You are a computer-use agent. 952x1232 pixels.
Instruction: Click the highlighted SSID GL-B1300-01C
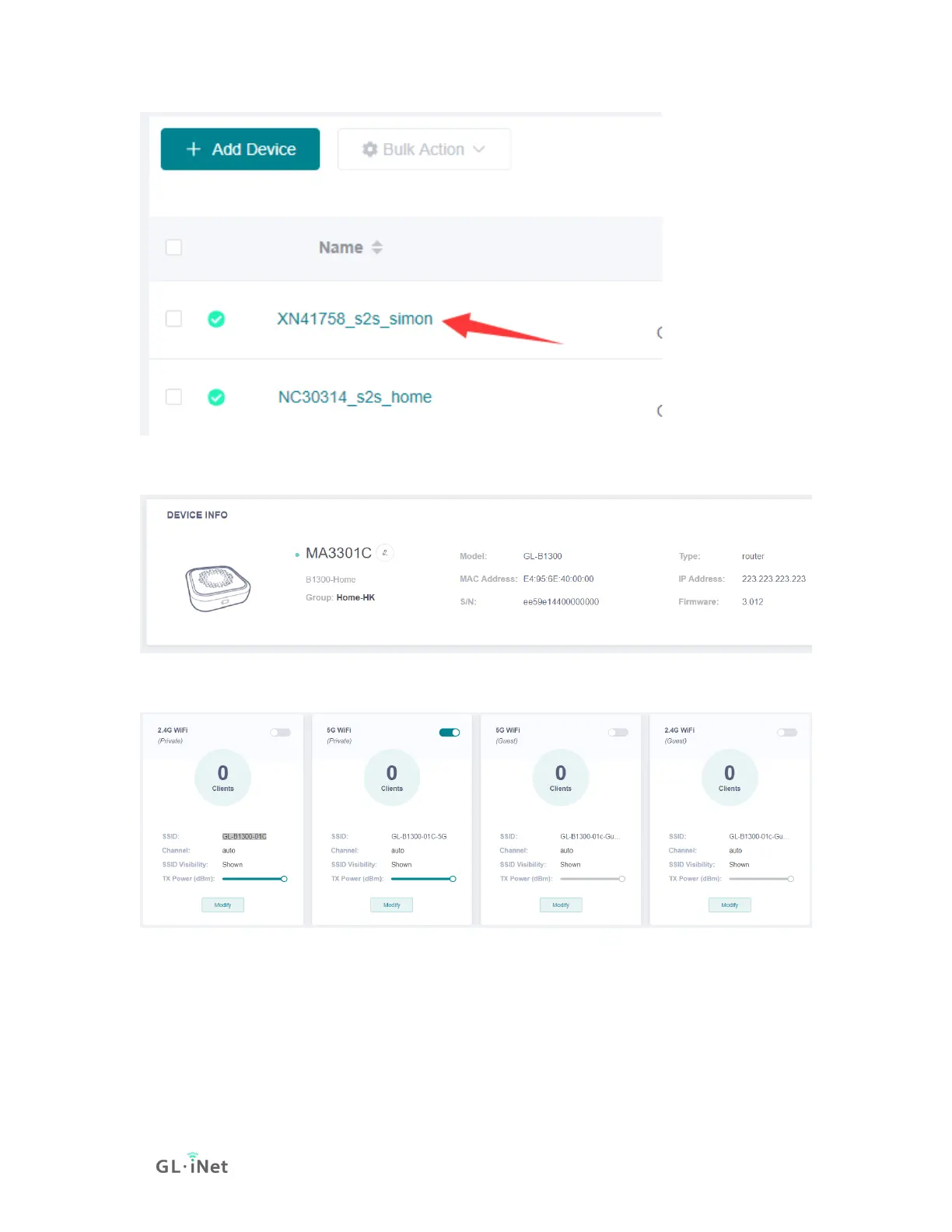point(244,837)
